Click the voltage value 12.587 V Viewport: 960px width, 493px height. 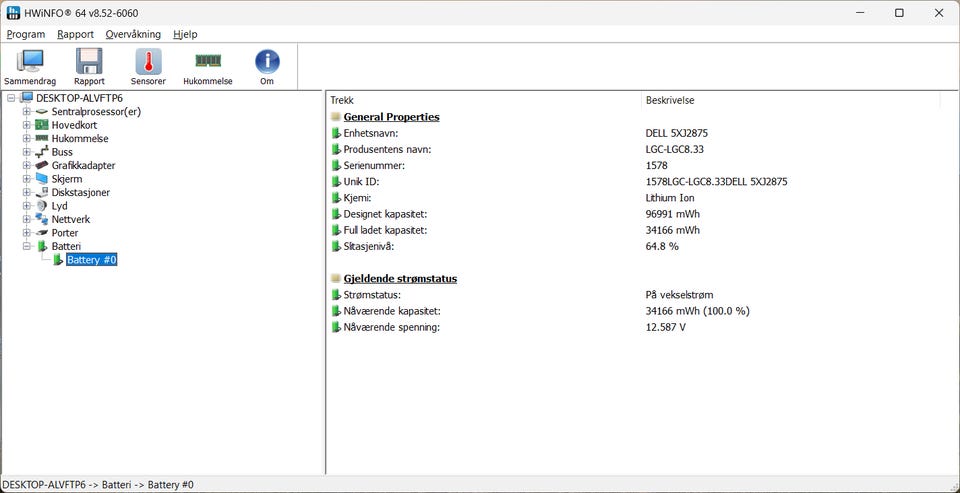pyautogui.click(x=666, y=327)
